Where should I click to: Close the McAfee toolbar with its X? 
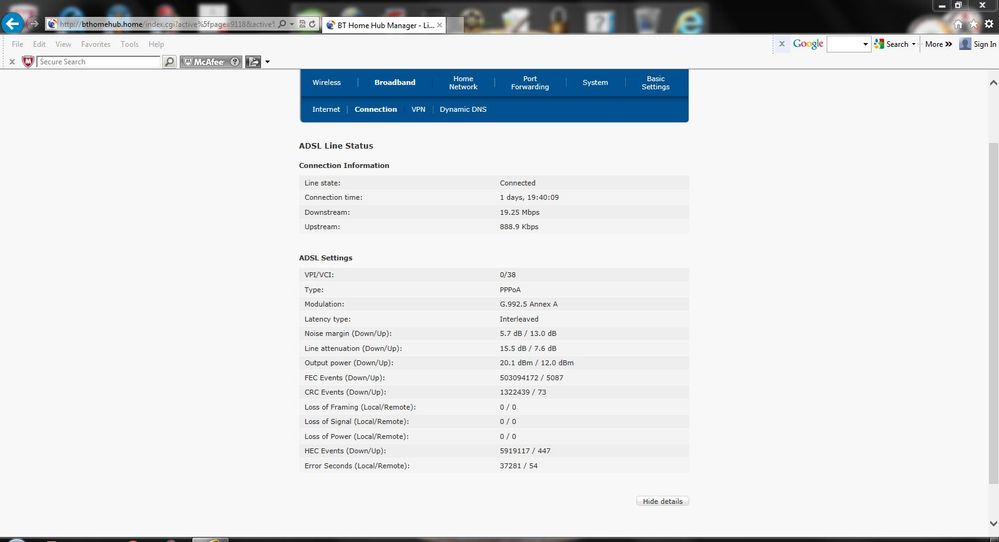coord(11,62)
